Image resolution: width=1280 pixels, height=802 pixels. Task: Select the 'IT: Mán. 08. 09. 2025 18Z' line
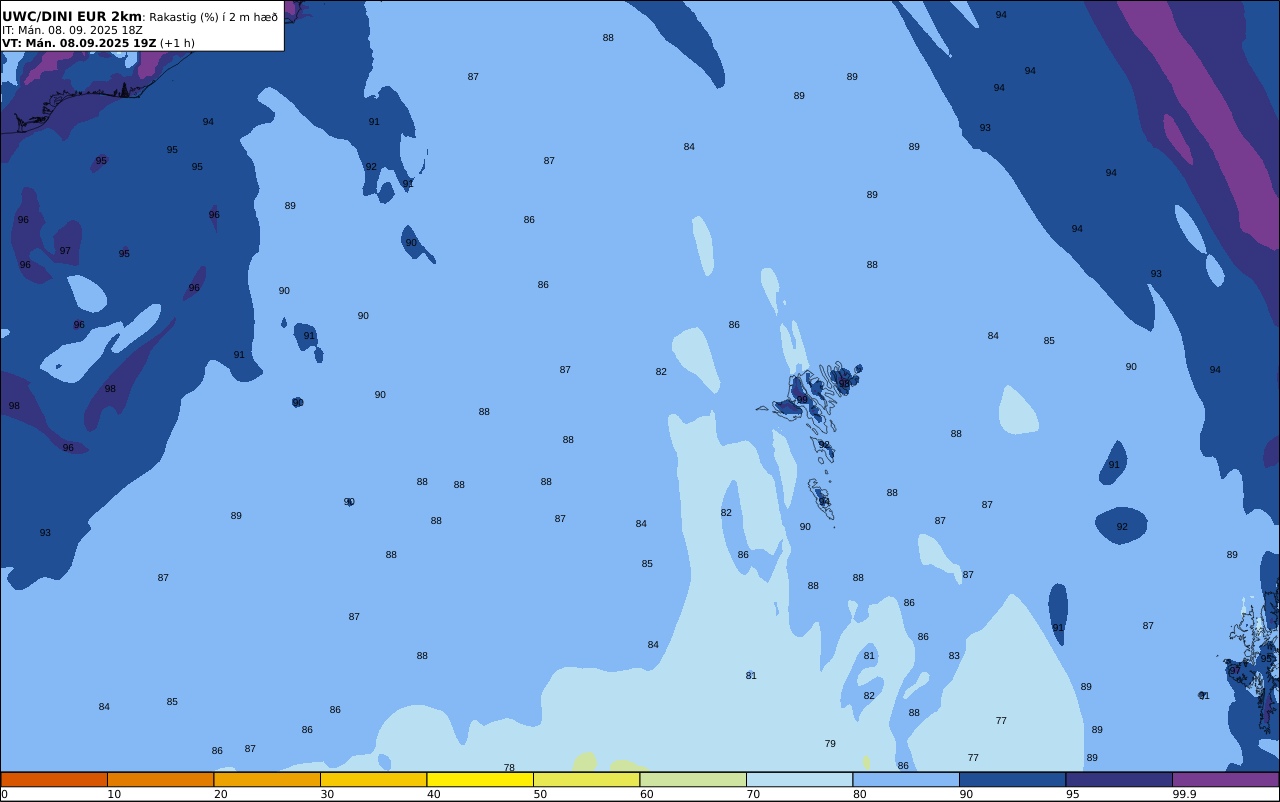point(72,30)
